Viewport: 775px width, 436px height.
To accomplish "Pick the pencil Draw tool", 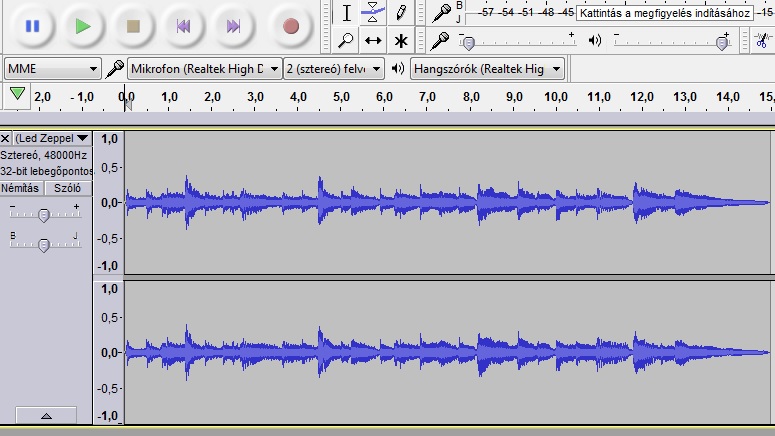I will (x=400, y=13).
